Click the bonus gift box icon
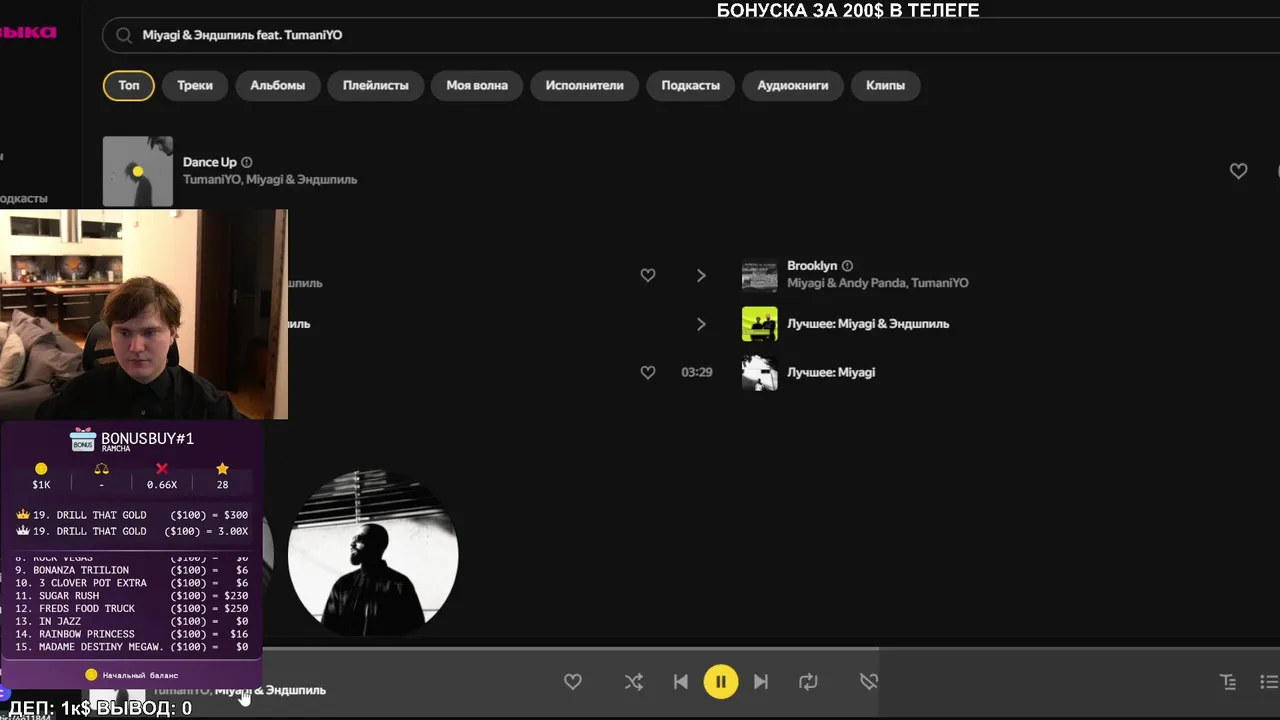This screenshot has height=720, width=1280. point(82,440)
